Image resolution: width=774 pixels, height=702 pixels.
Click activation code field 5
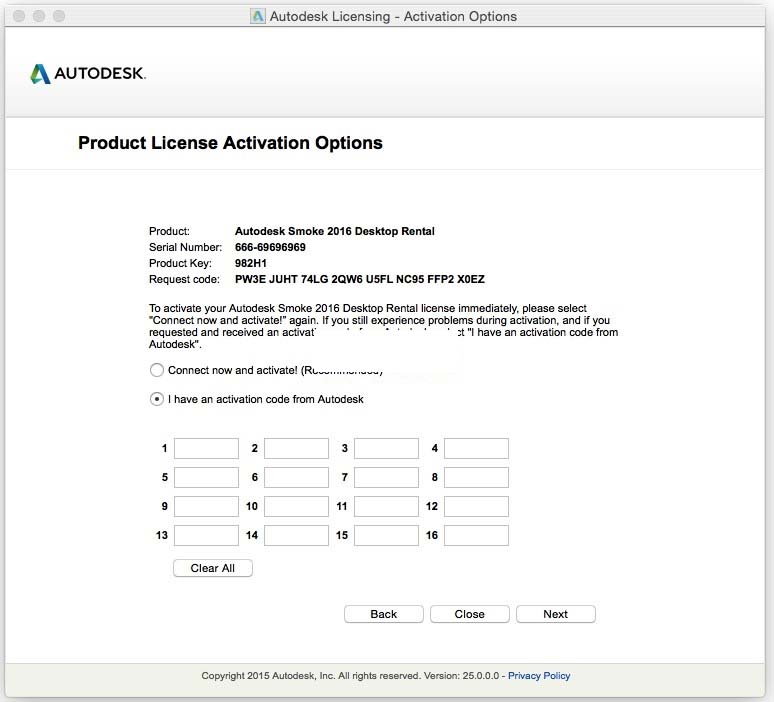[206, 477]
